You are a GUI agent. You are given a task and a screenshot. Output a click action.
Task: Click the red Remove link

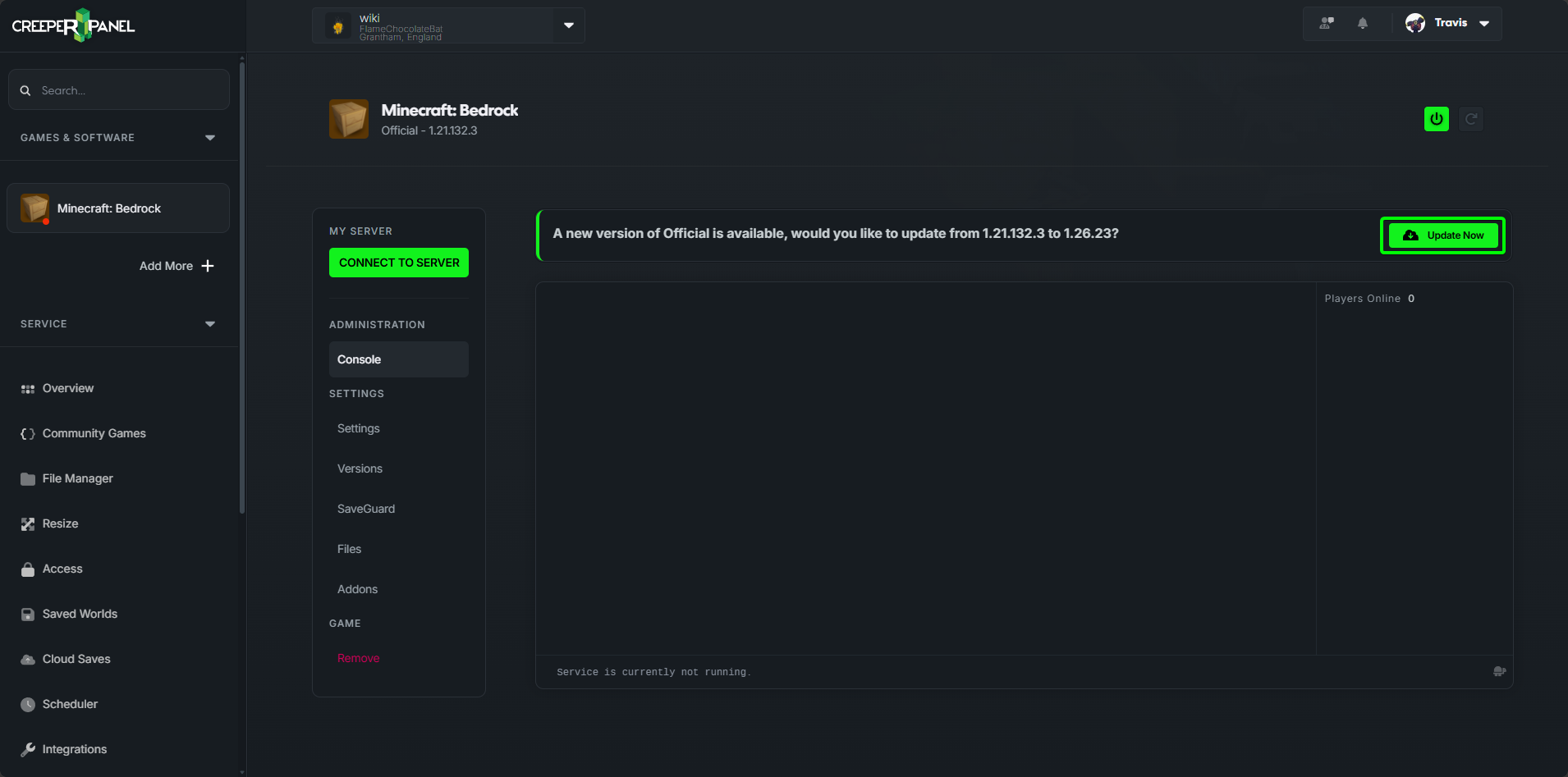tap(358, 658)
